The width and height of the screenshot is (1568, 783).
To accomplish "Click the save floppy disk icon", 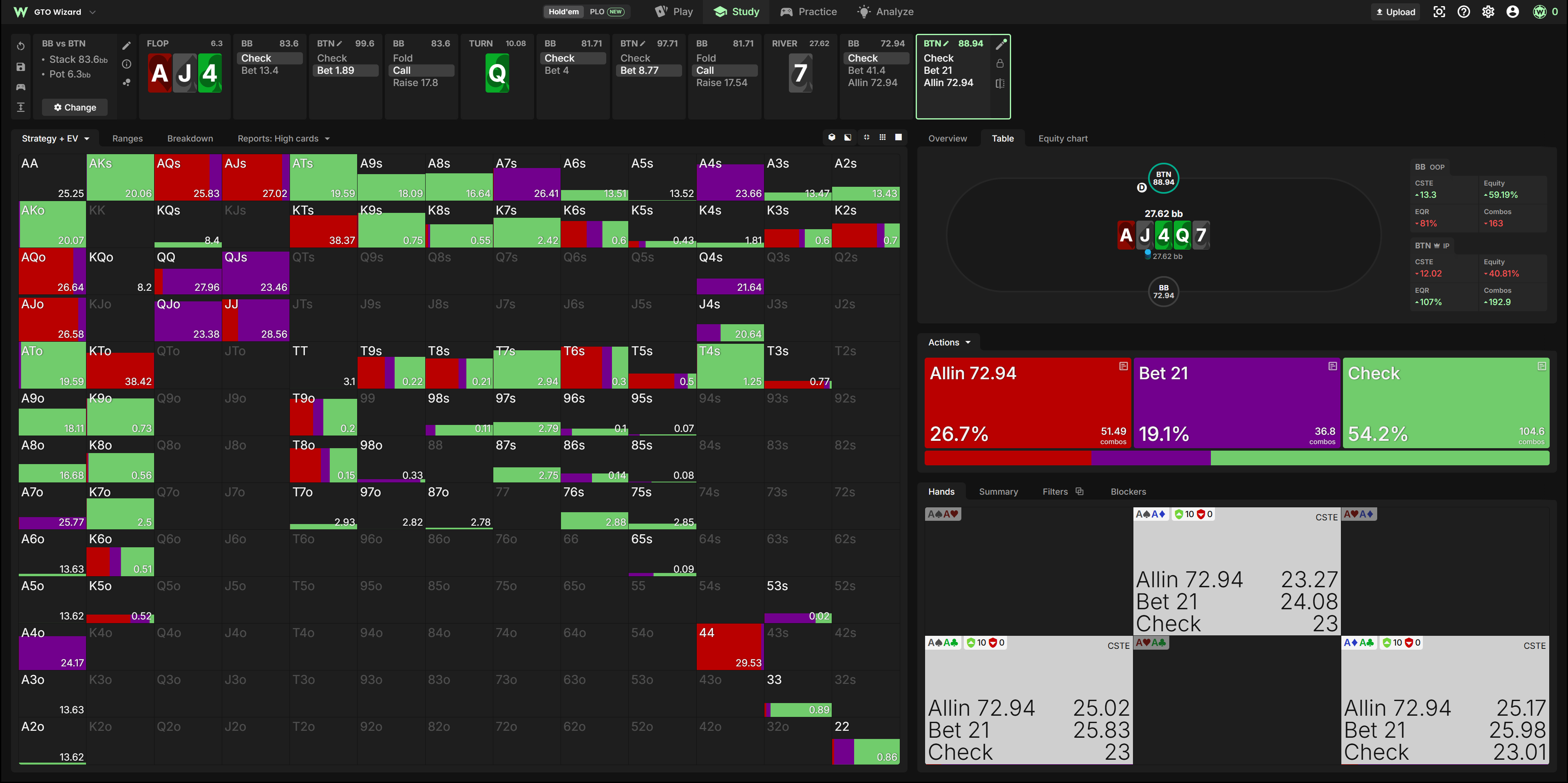I will pyautogui.click(x=21, y=67).
